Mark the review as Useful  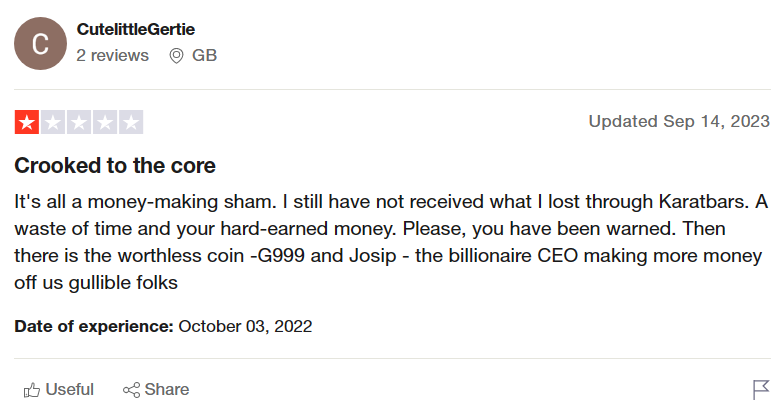58,390
